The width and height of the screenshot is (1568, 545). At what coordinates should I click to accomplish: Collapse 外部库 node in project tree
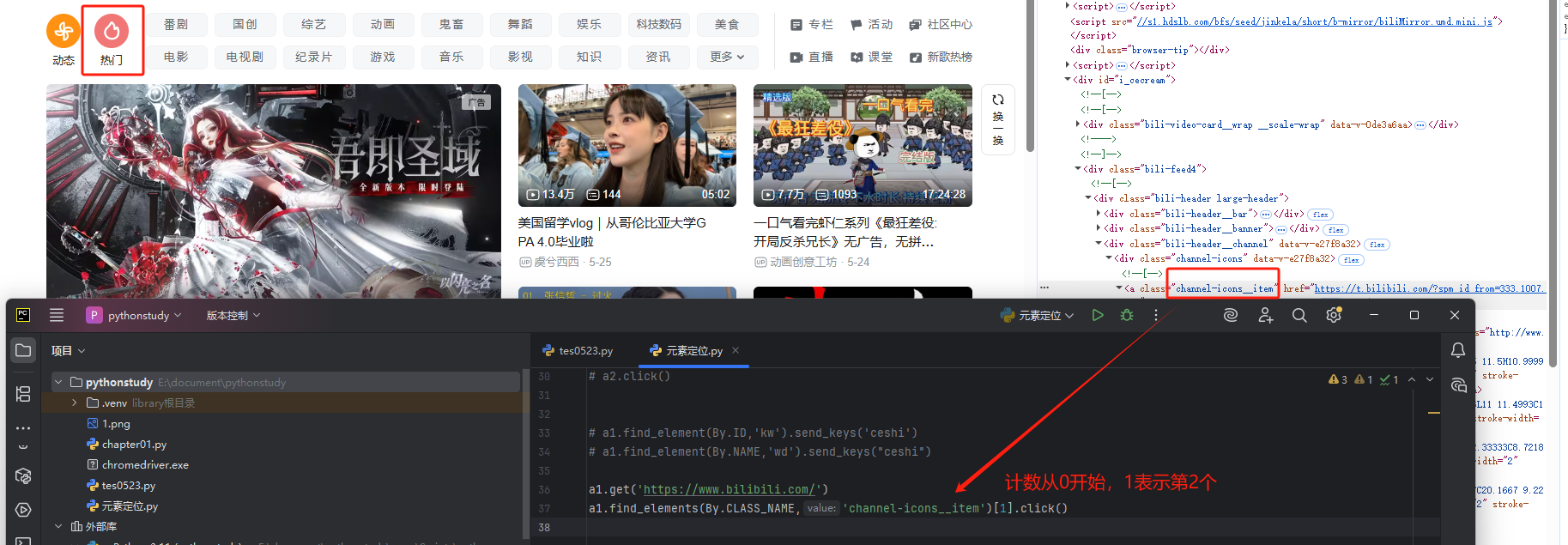(x=58, y=526)
